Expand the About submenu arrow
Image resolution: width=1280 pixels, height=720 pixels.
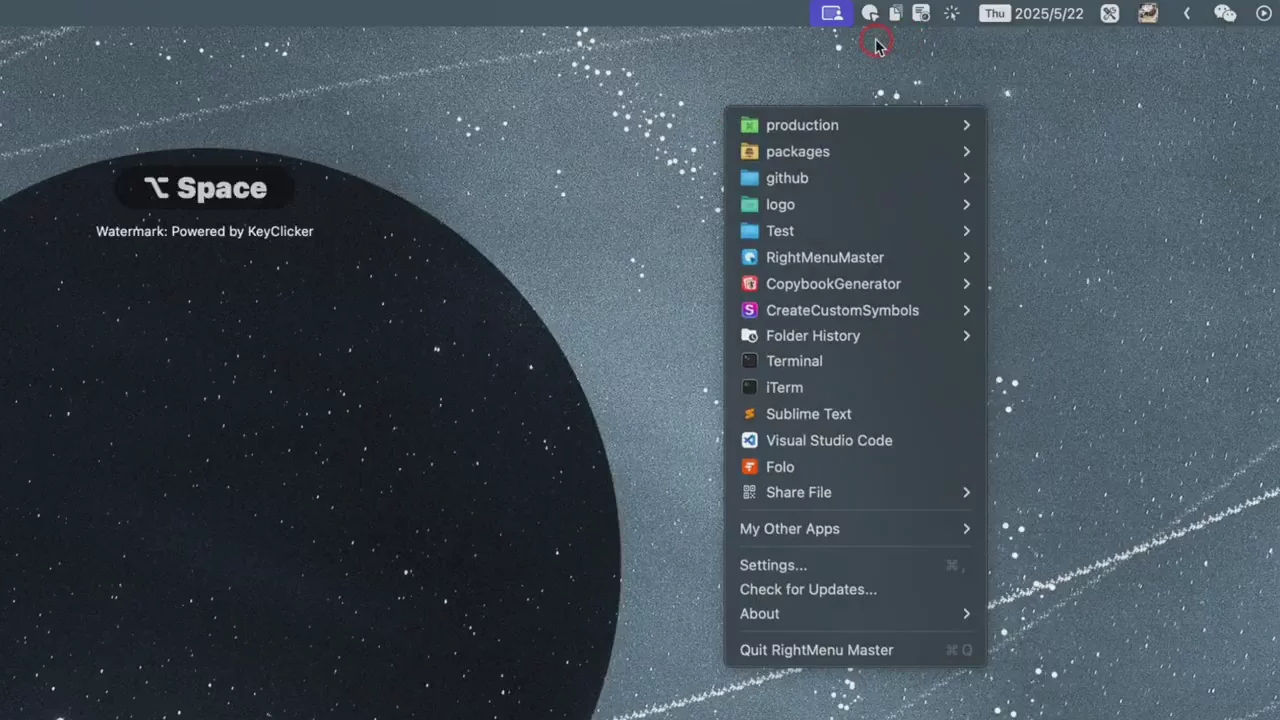[966, 614]
